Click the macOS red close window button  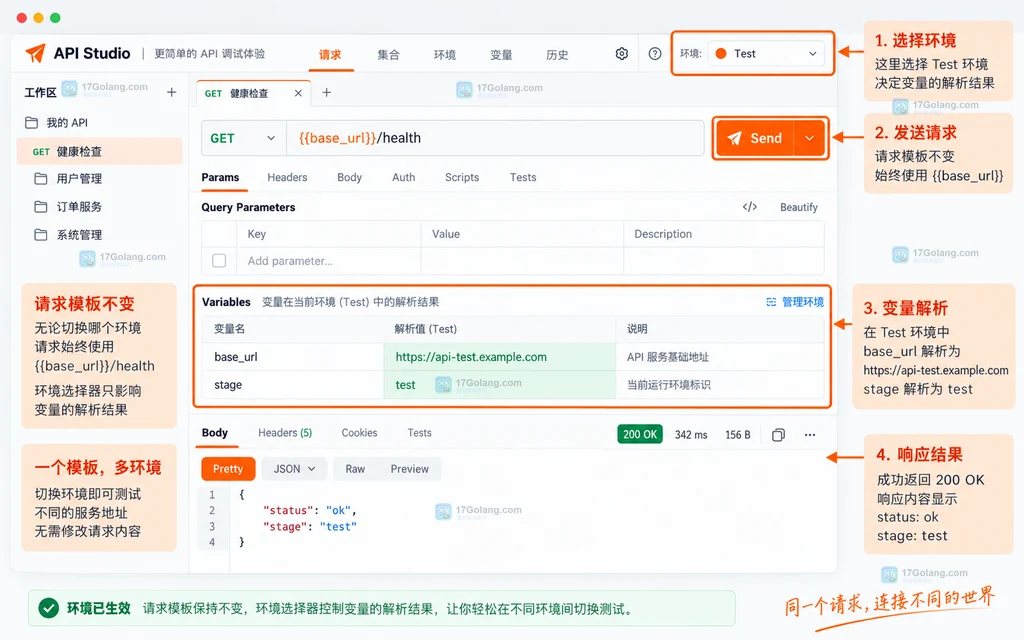(x=22, y=18)
